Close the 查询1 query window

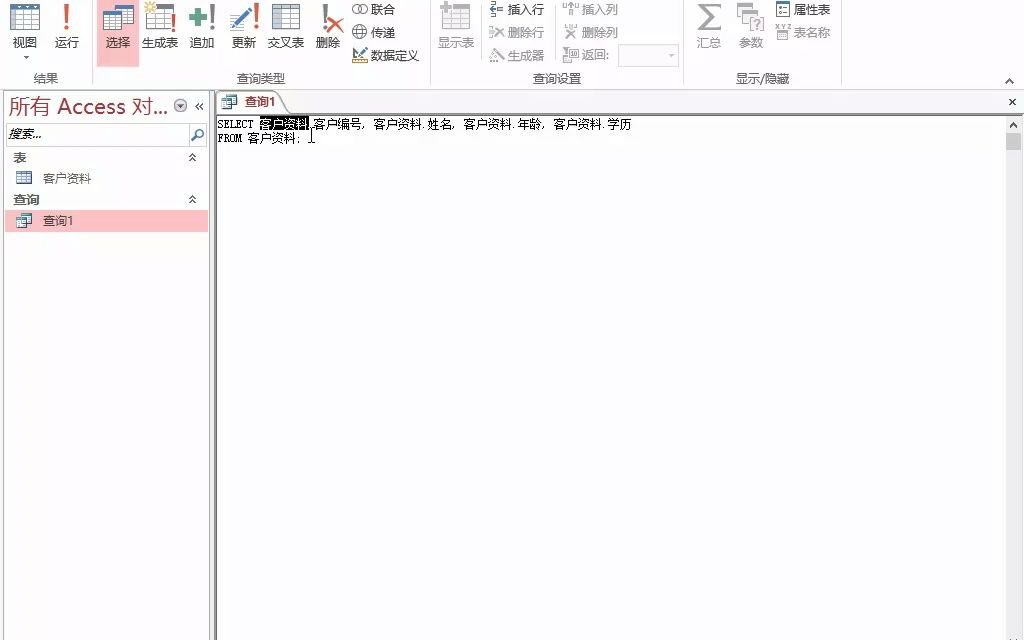pos(1012,102)
